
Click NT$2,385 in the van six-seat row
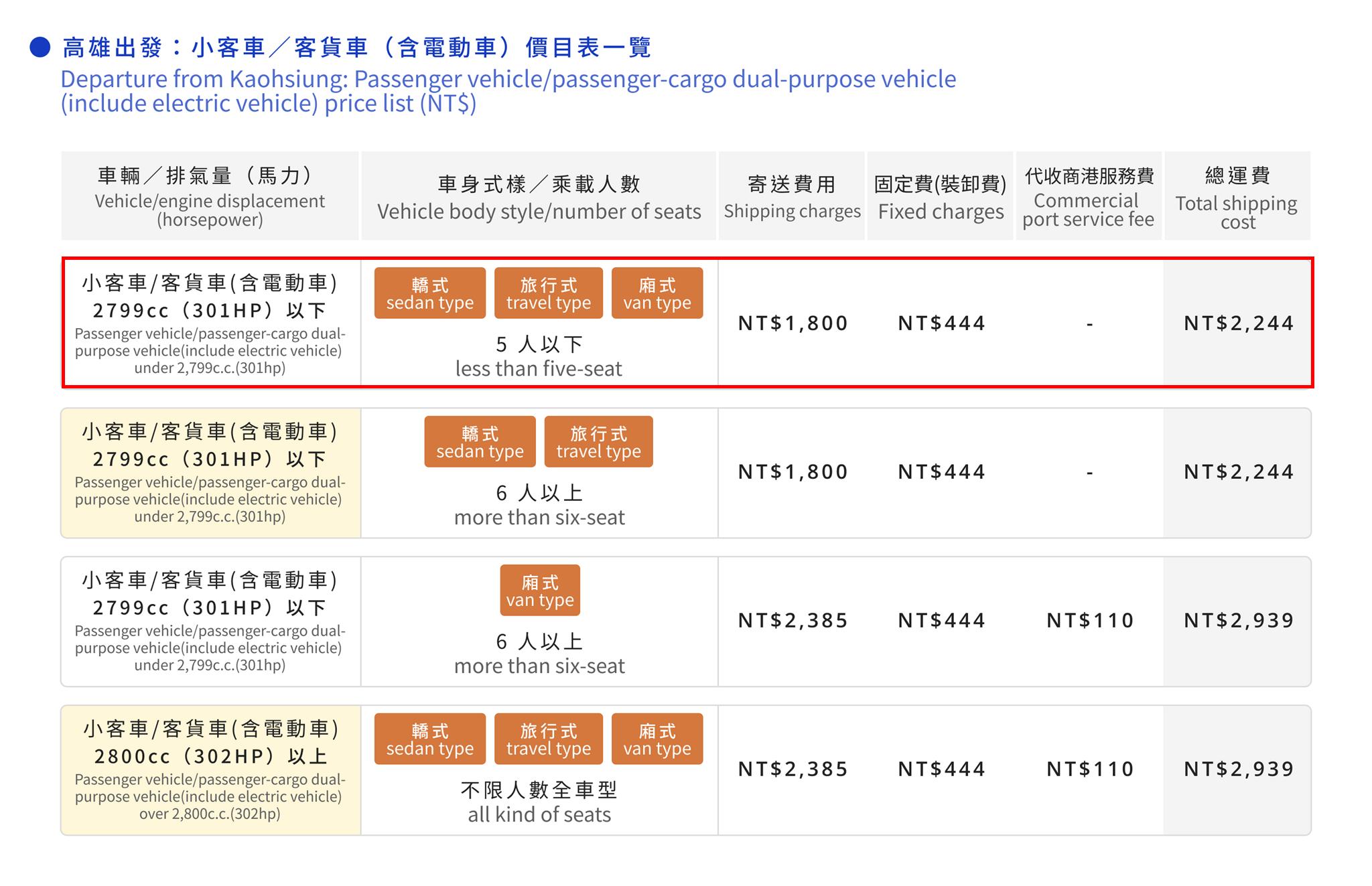pyautogui.click(x=793, y=621)
